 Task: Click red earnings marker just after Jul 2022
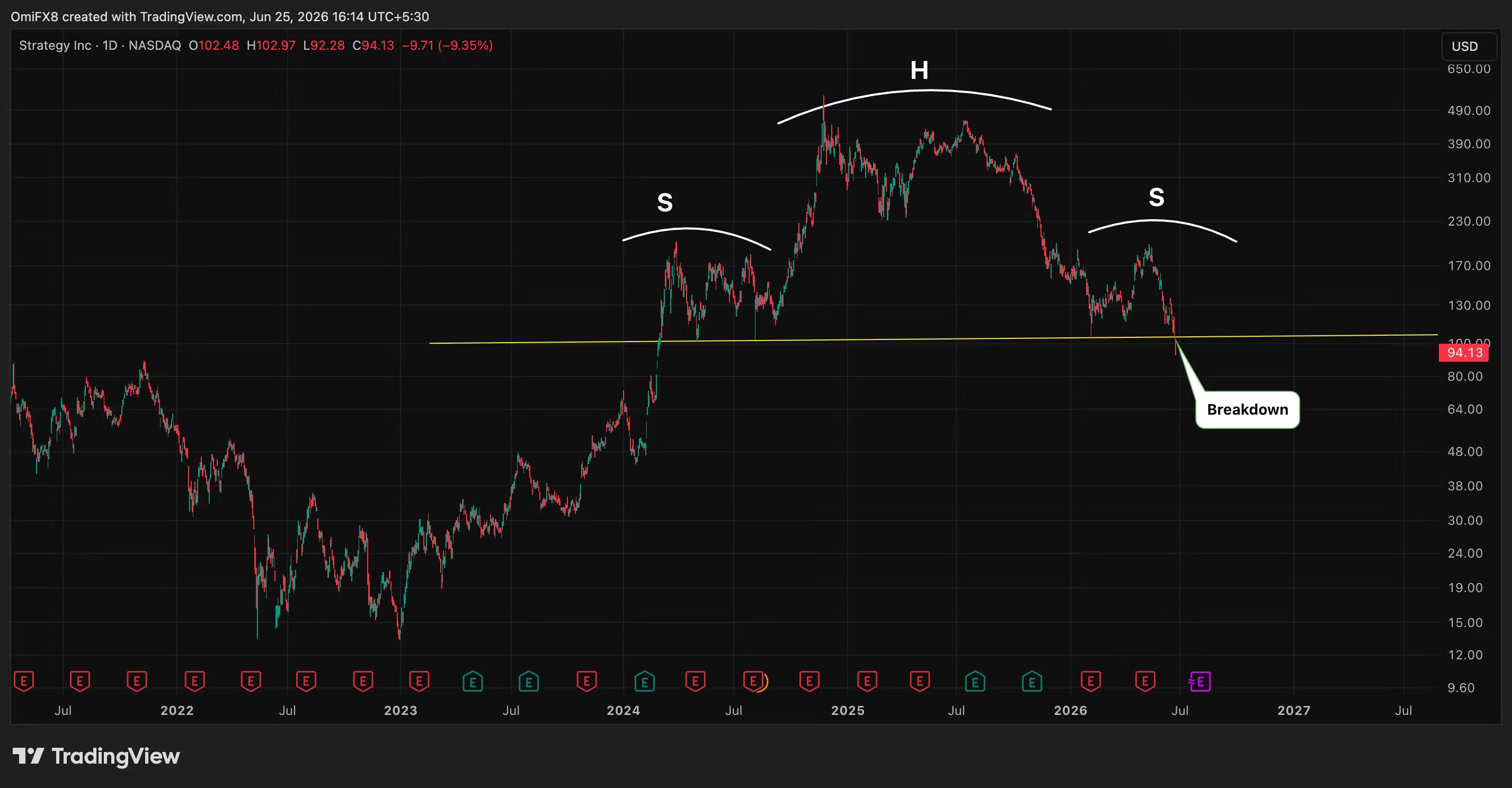(x=306, y=681)
